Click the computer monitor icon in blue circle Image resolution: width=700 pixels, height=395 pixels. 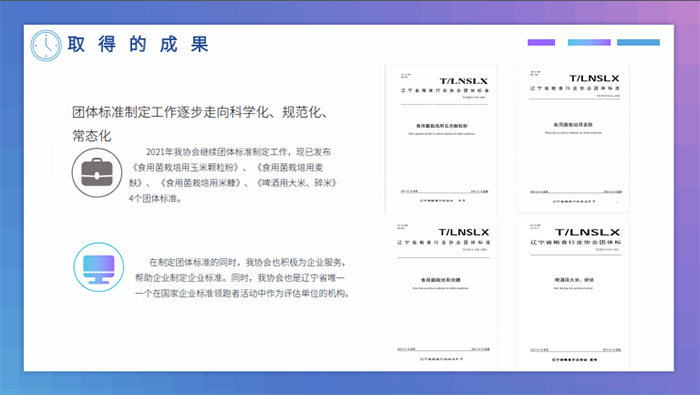pos(99,267)
